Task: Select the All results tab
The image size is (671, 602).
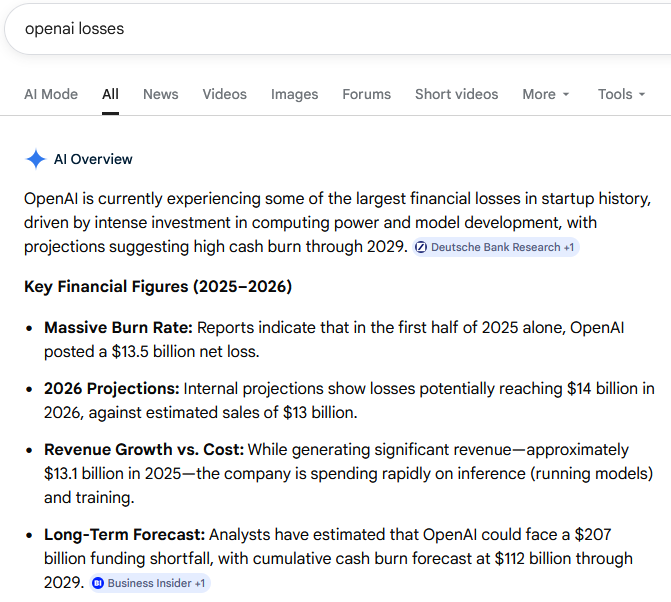Action: click(110, 94)
